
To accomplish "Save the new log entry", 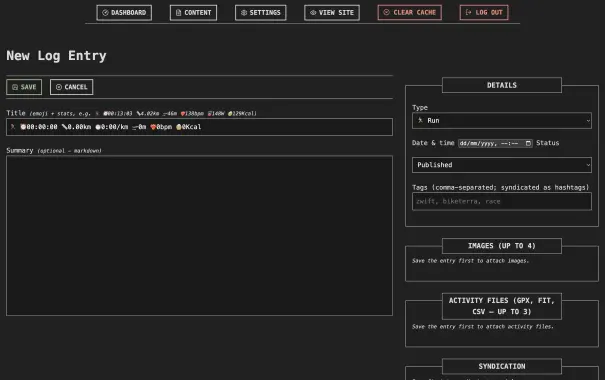I will click(x=24, y=87).
